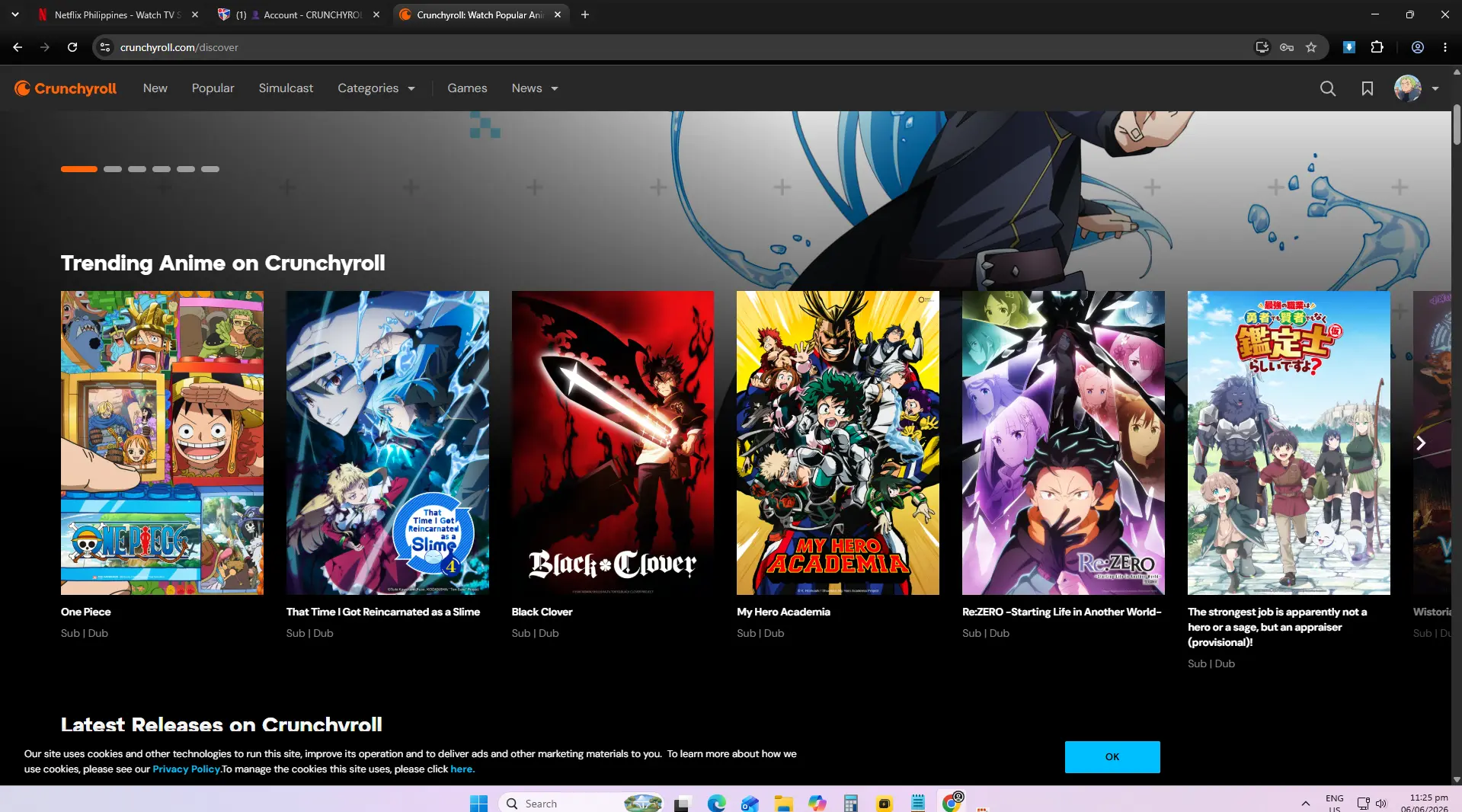Viewport: 1462px width, 812px height.
Task: Open the Extensions puzzle icon
Action: click(x=1377, y=47)
